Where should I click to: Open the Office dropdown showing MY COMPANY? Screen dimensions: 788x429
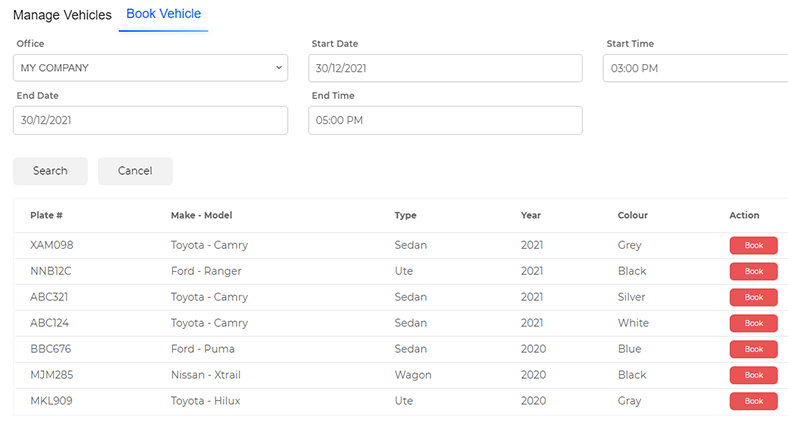(x=150, y=68)
